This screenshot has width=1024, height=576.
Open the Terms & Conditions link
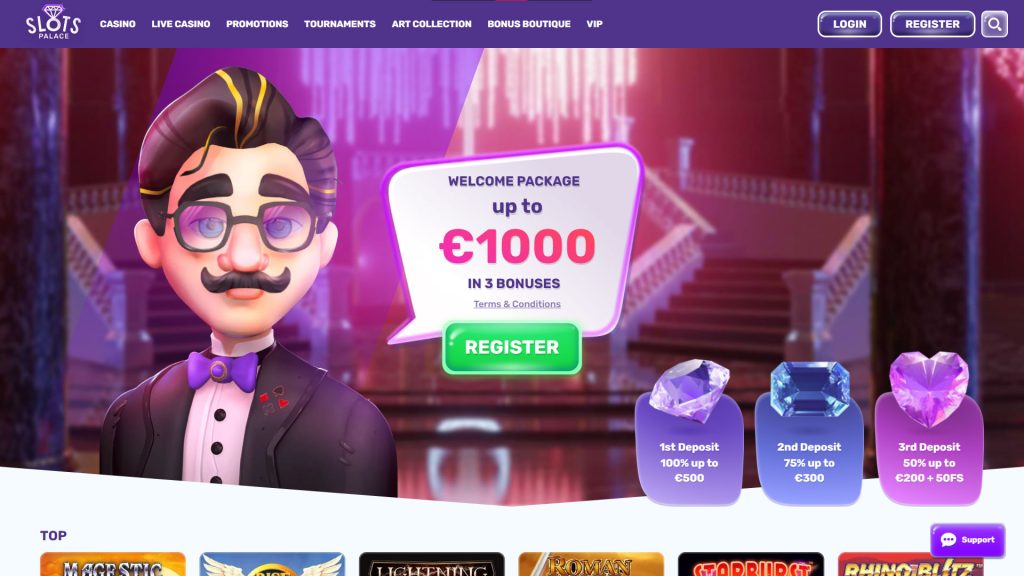coord(517,304)
